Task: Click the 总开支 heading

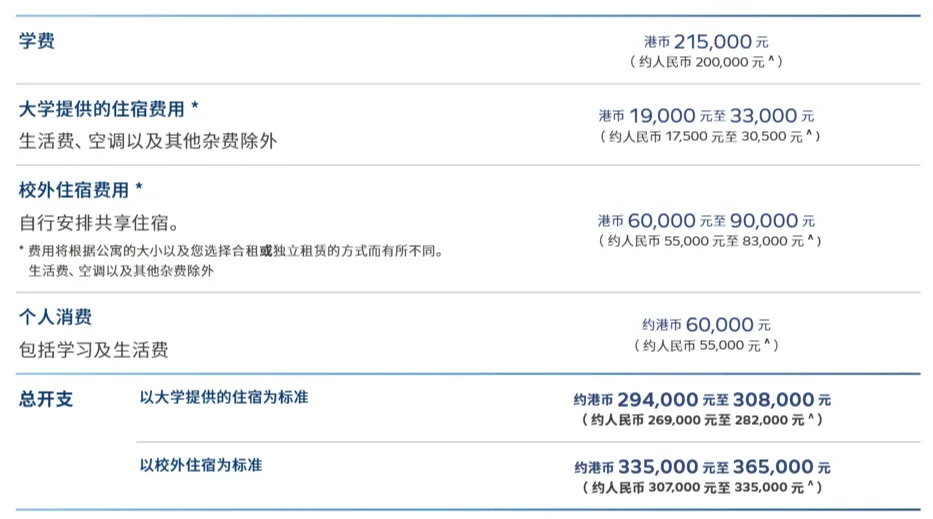Action: 46,399
